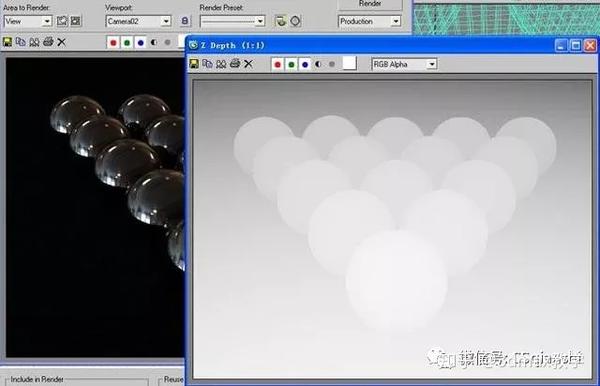
Task: Copy image in the back render window
Action: [x=21, y=42]
